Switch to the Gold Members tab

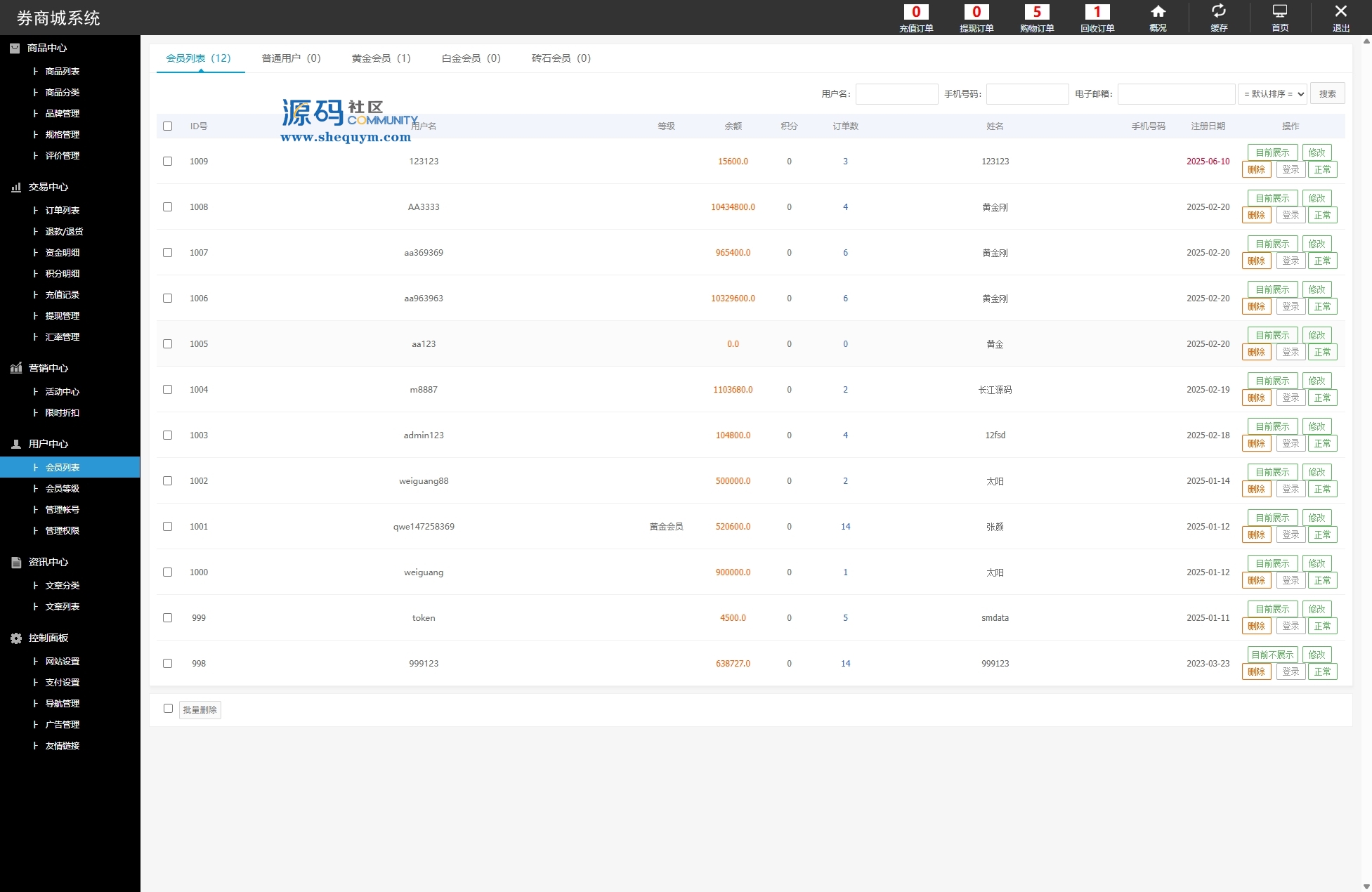(381, 58)
